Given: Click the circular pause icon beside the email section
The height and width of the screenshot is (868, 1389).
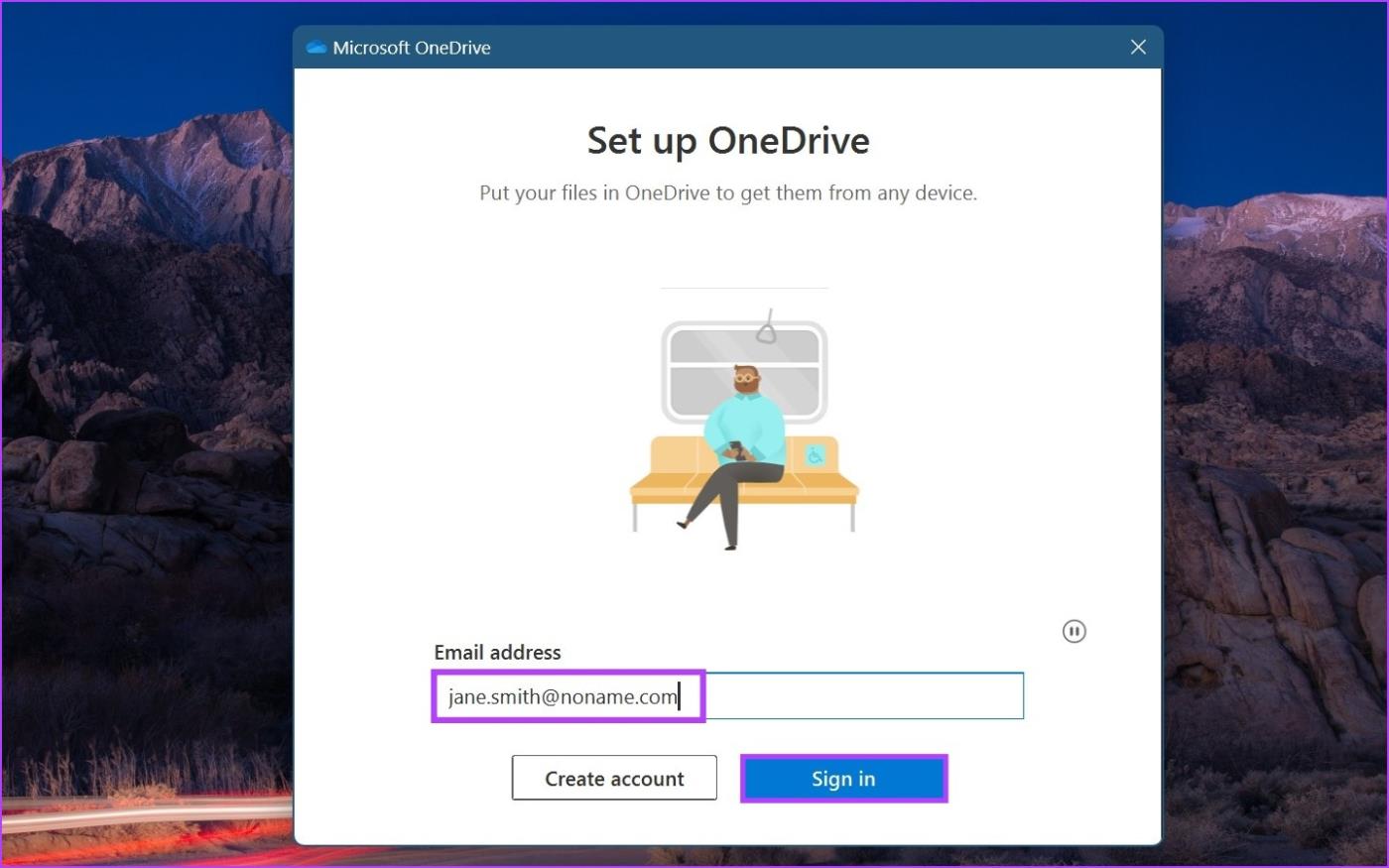Looking at the screenshot, I should tap(1073, 631).
